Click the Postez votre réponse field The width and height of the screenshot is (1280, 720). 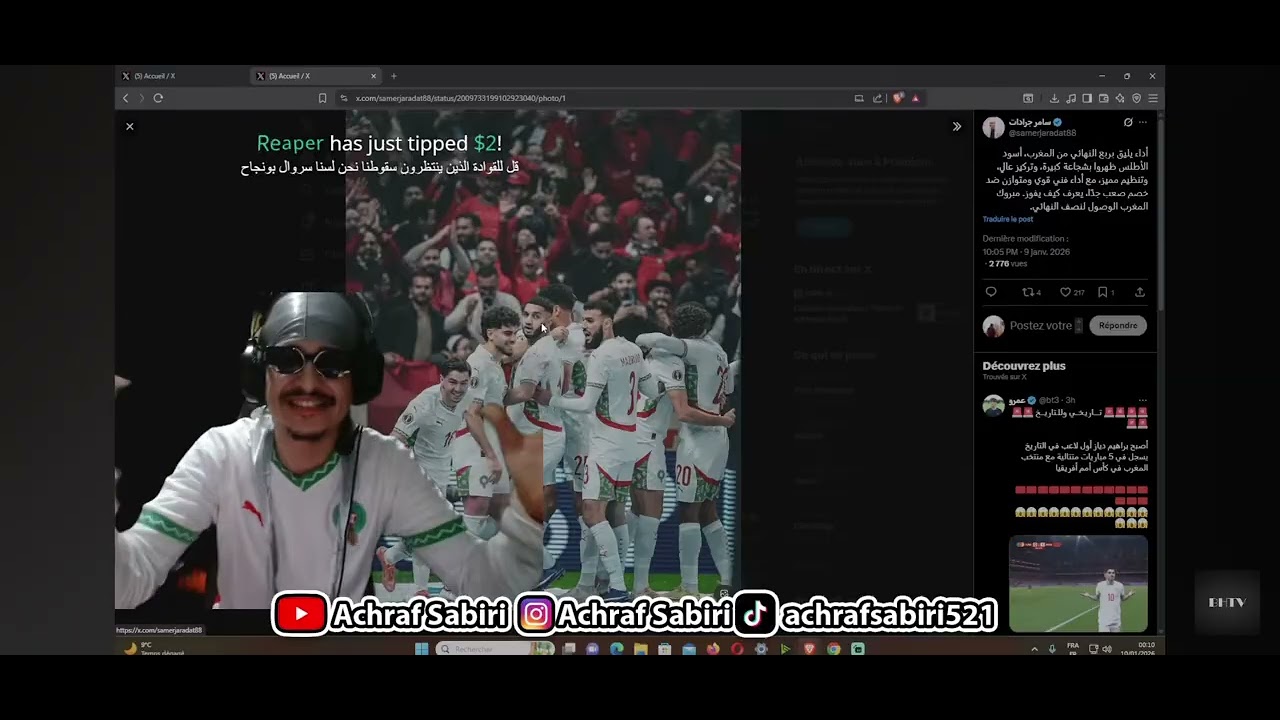pos(1046,326)
